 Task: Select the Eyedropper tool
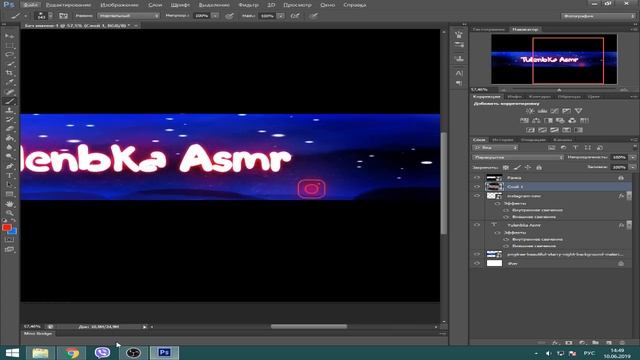[x=9, y=82]
